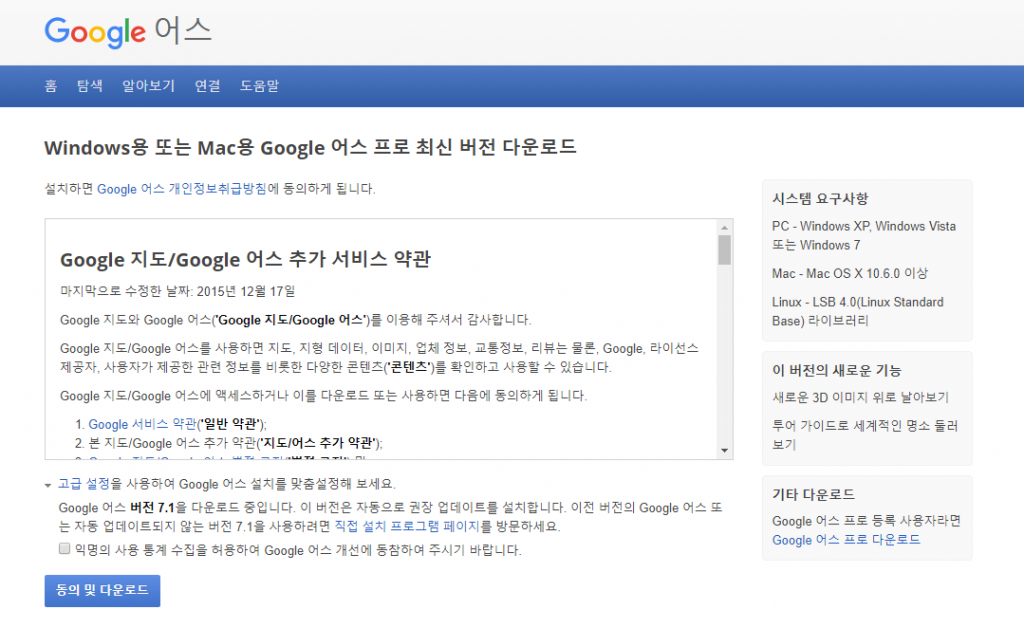Open the Google 서비스 약관 link
Screen dimensions: 1024x628
144,424
